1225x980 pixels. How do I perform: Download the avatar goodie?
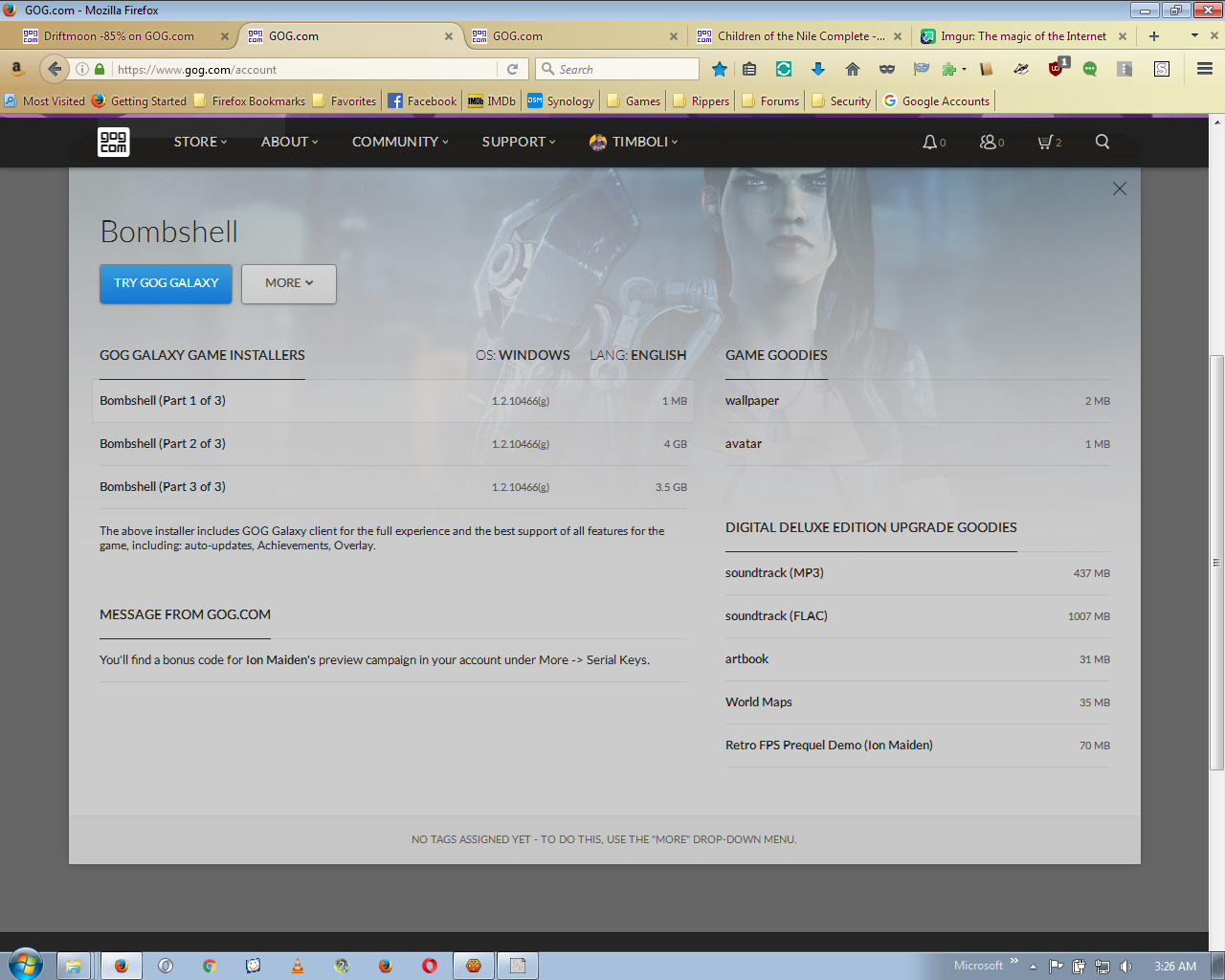[x=918, y=444]
